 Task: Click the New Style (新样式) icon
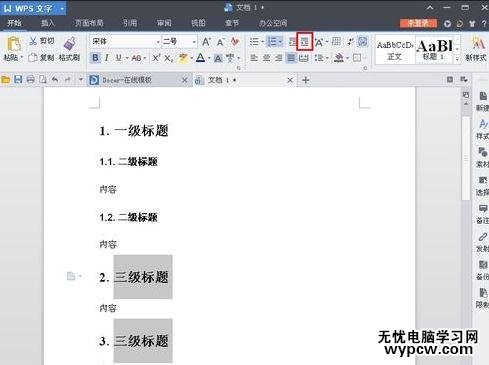coord(479,44)
